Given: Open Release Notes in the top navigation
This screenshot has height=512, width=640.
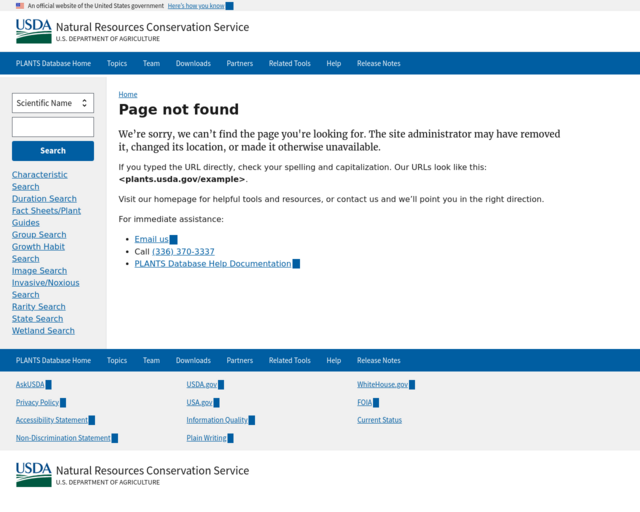Looking at the screenshot, I should tap(378, 64).
